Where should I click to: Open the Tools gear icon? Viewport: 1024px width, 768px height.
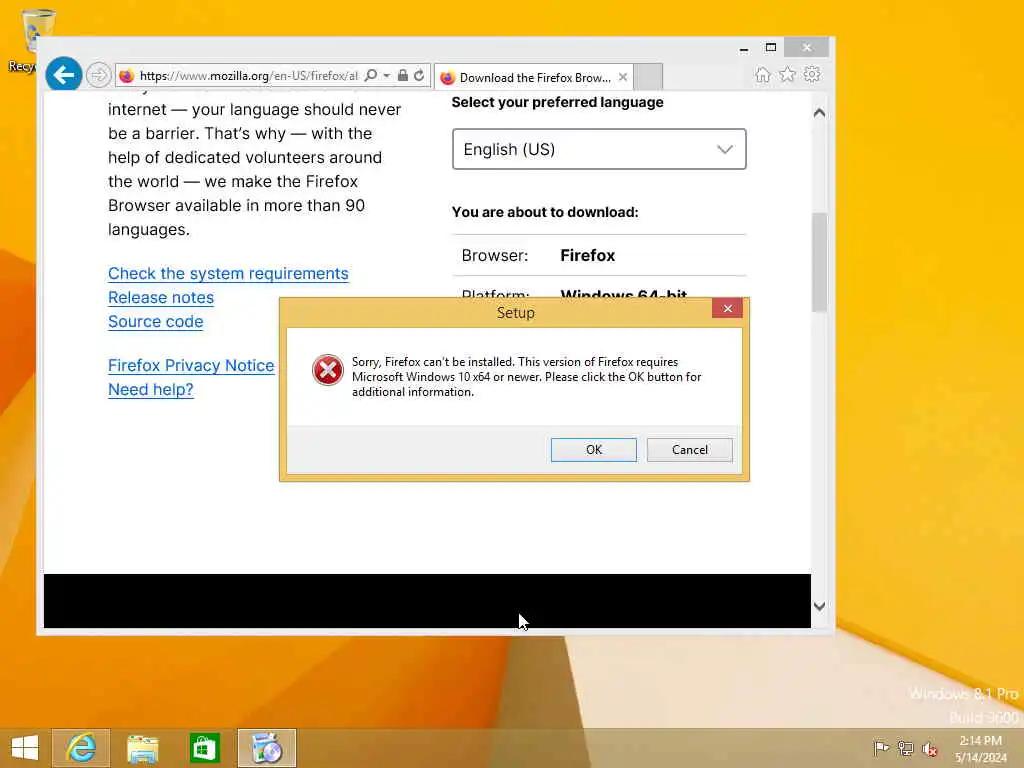812,74
